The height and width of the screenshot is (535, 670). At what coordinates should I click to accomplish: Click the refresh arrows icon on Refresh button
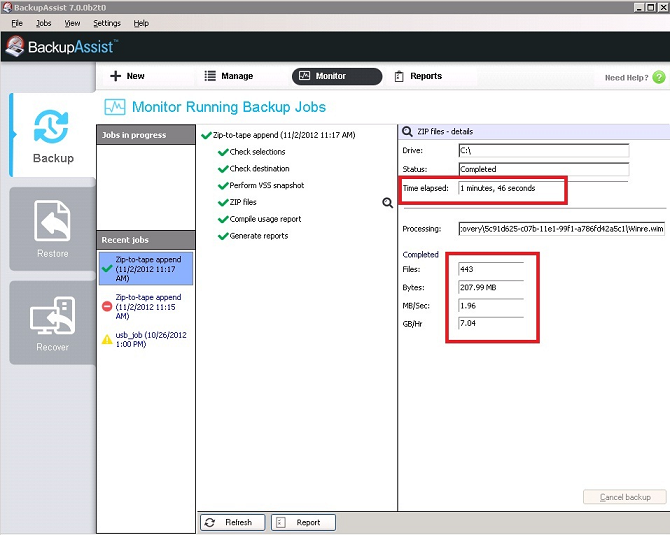pyautogui.click(x=210, y=522)
